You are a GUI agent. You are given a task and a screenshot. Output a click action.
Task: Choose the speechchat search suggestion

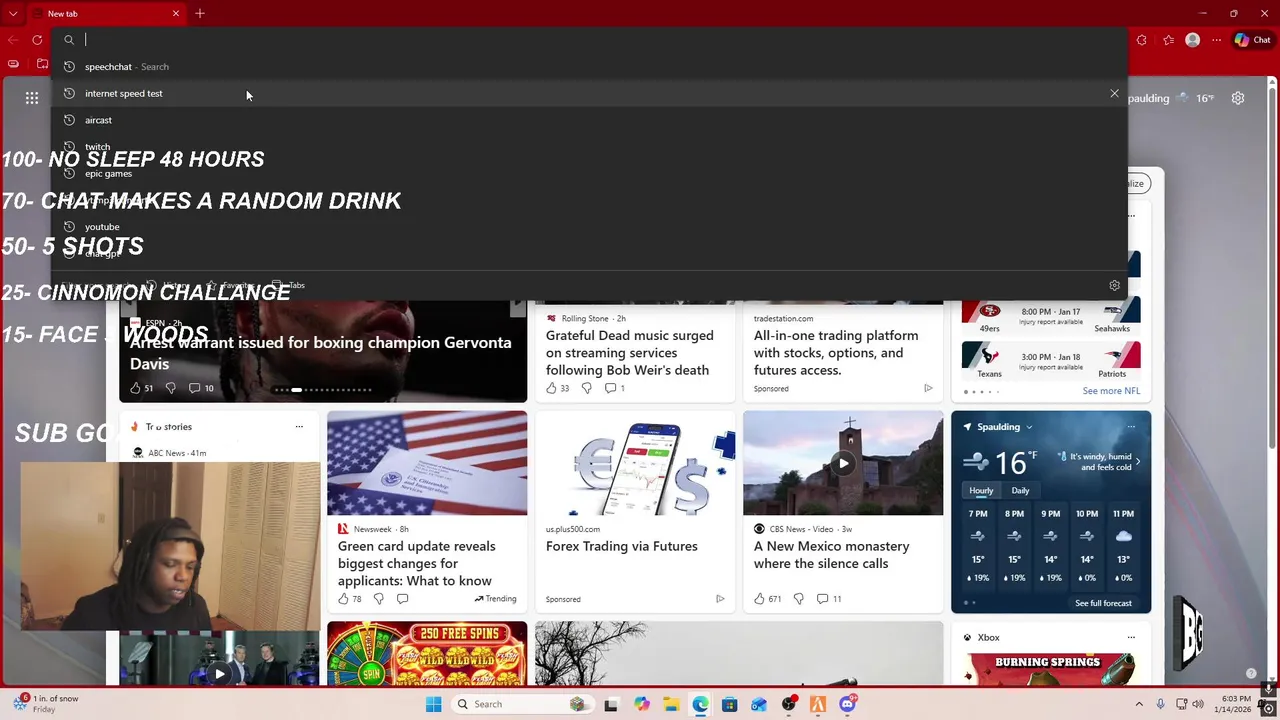coord(590,67)
